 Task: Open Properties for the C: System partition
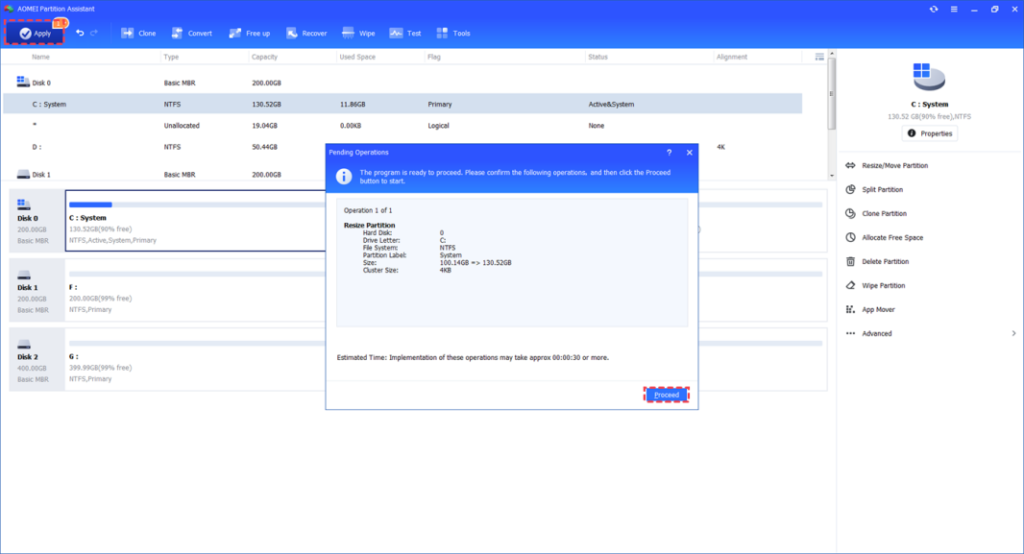[x=930, y=133]
